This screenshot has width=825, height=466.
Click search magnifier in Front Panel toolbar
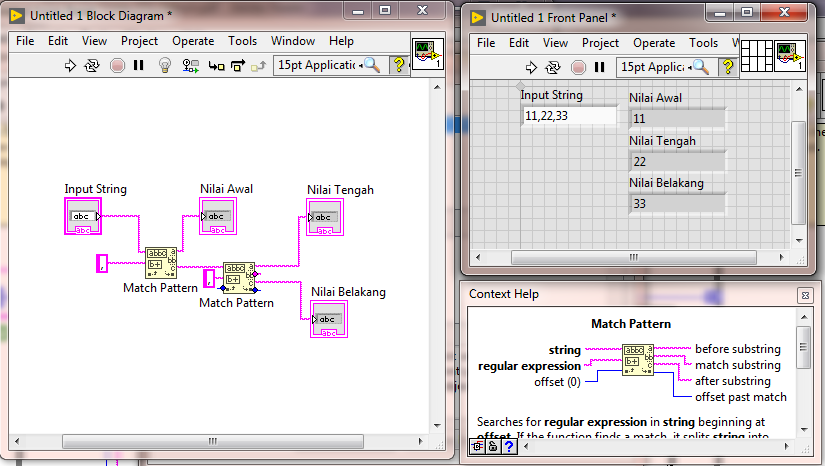coord(701,67)
